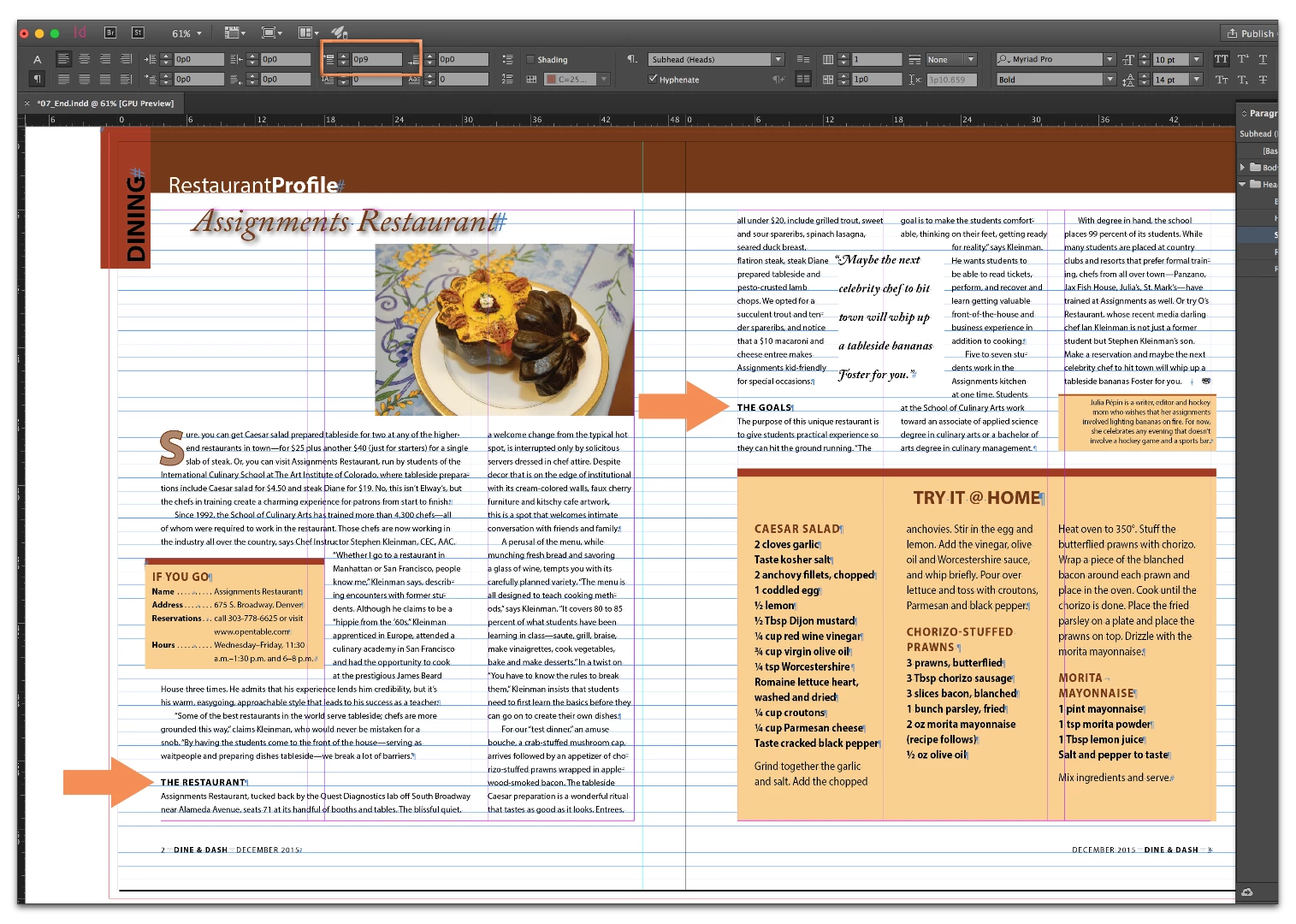Apply Align Center paragraph alignment
Screen dimensions: 1296x924
tap(84, 59)
